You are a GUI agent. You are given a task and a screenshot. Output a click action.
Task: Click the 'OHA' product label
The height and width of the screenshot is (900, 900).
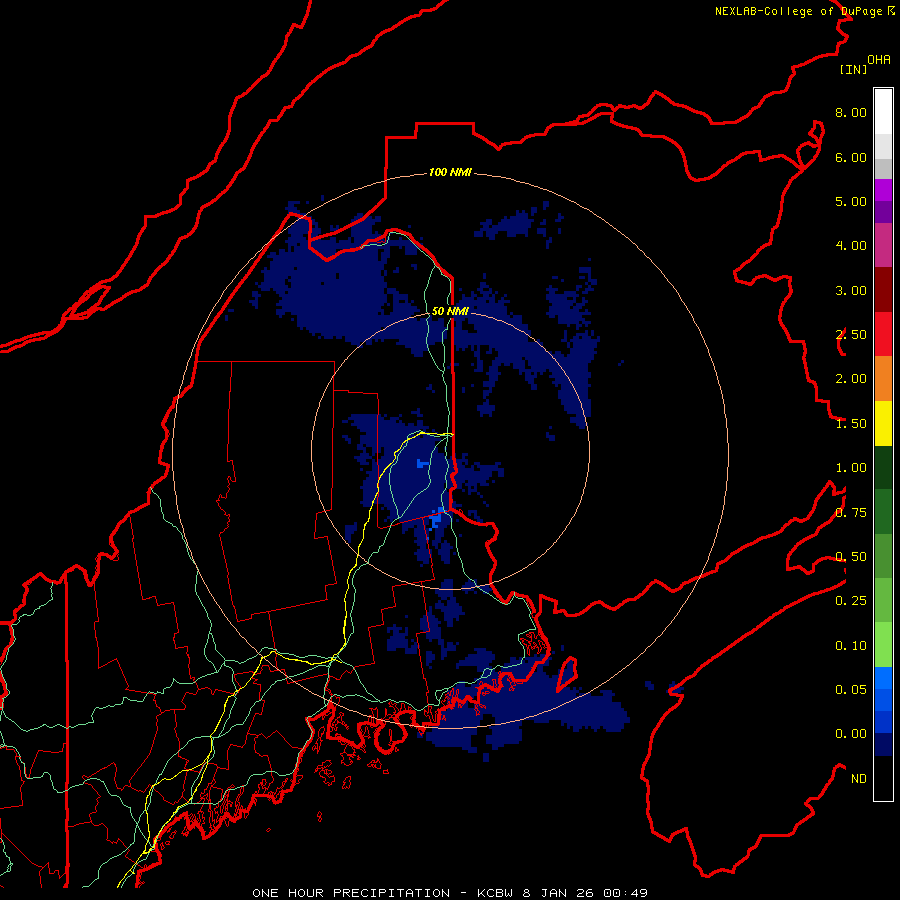[879, 60]
